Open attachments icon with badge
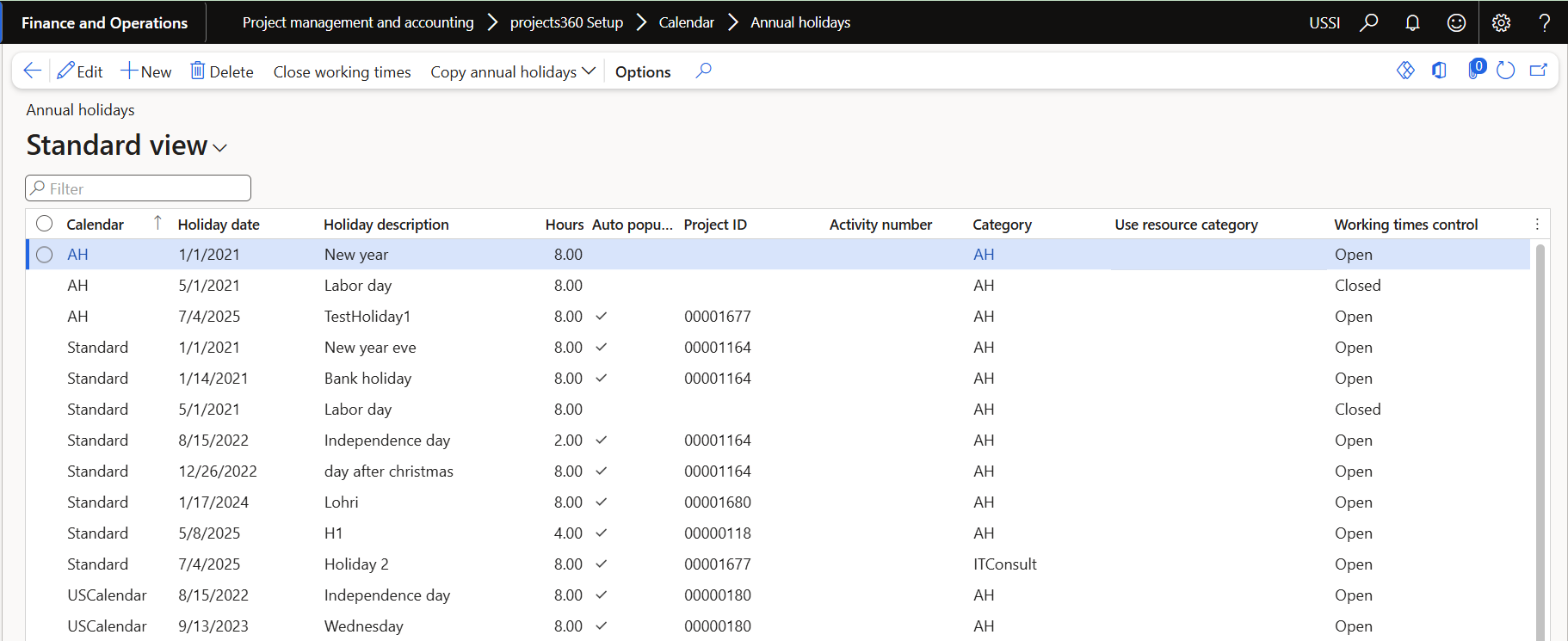Image resolution: width=1568 pixels, height=641 pixels. [x=1476, y=70]
